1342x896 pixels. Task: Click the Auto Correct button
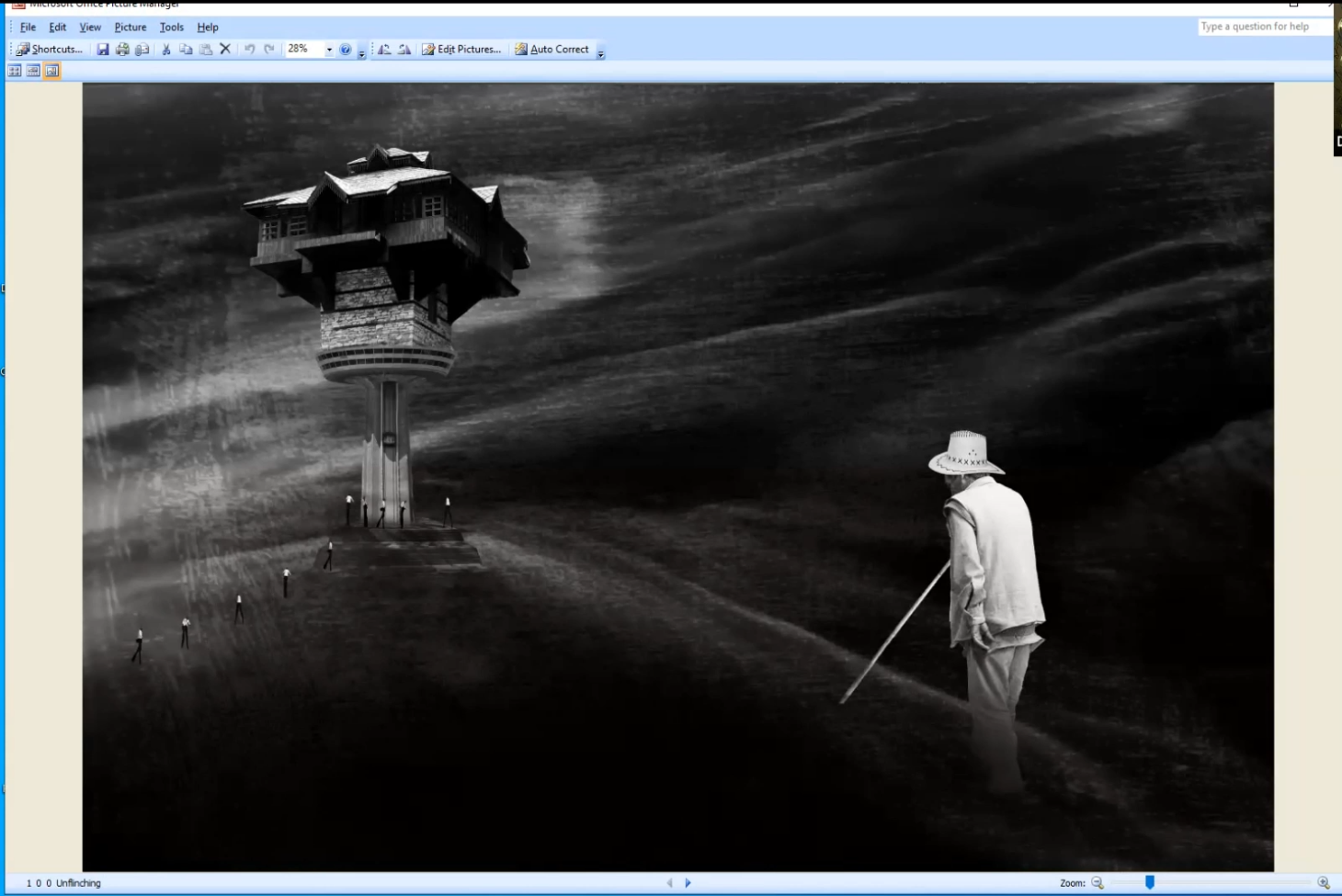point(552,50)
